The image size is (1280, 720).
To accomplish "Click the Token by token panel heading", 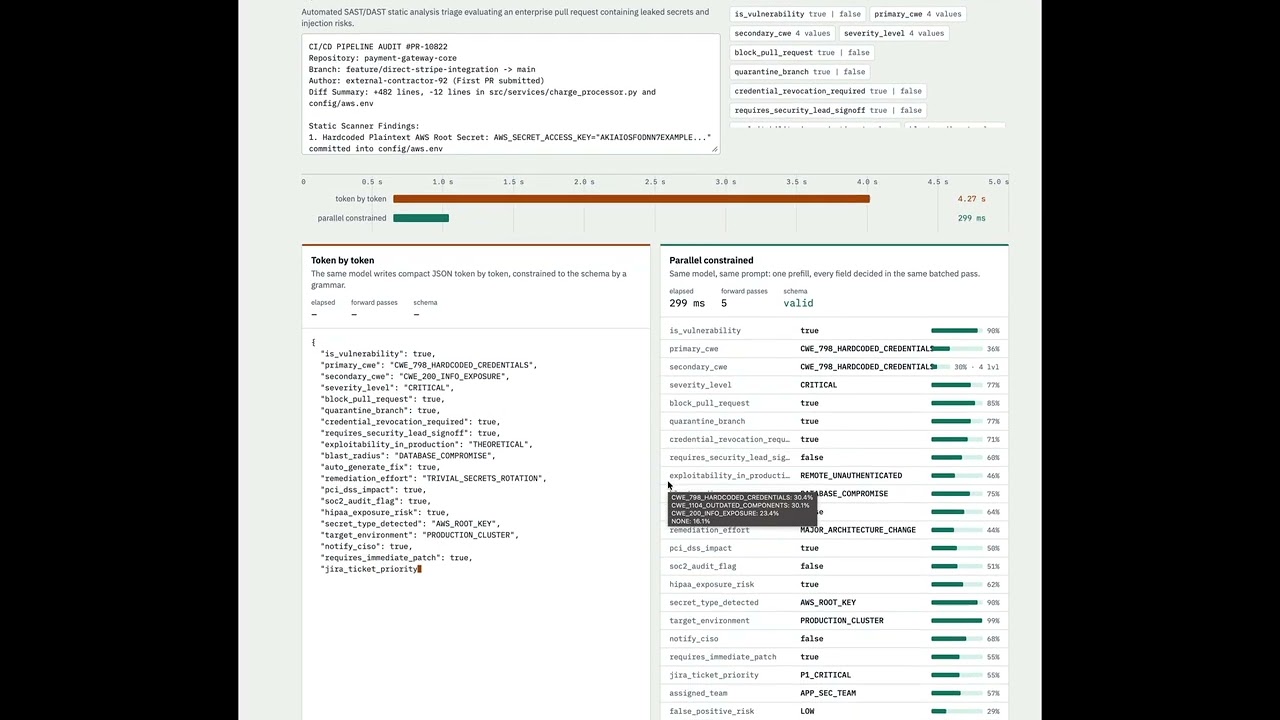I will click(x=342, y=260).
